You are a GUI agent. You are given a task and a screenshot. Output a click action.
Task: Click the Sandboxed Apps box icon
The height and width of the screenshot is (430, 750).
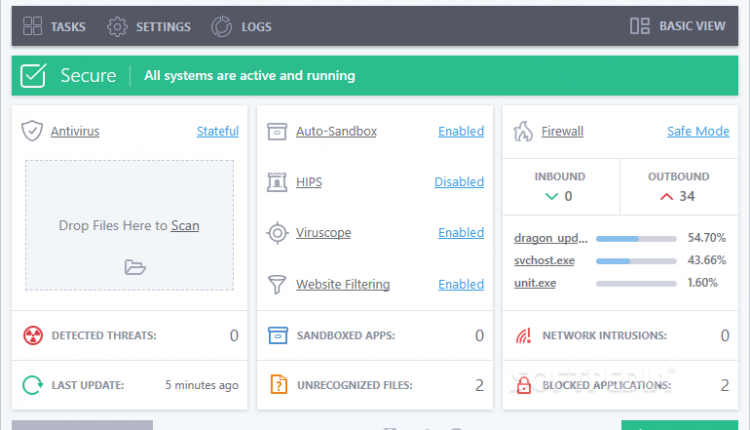click(x=277, y=335)
